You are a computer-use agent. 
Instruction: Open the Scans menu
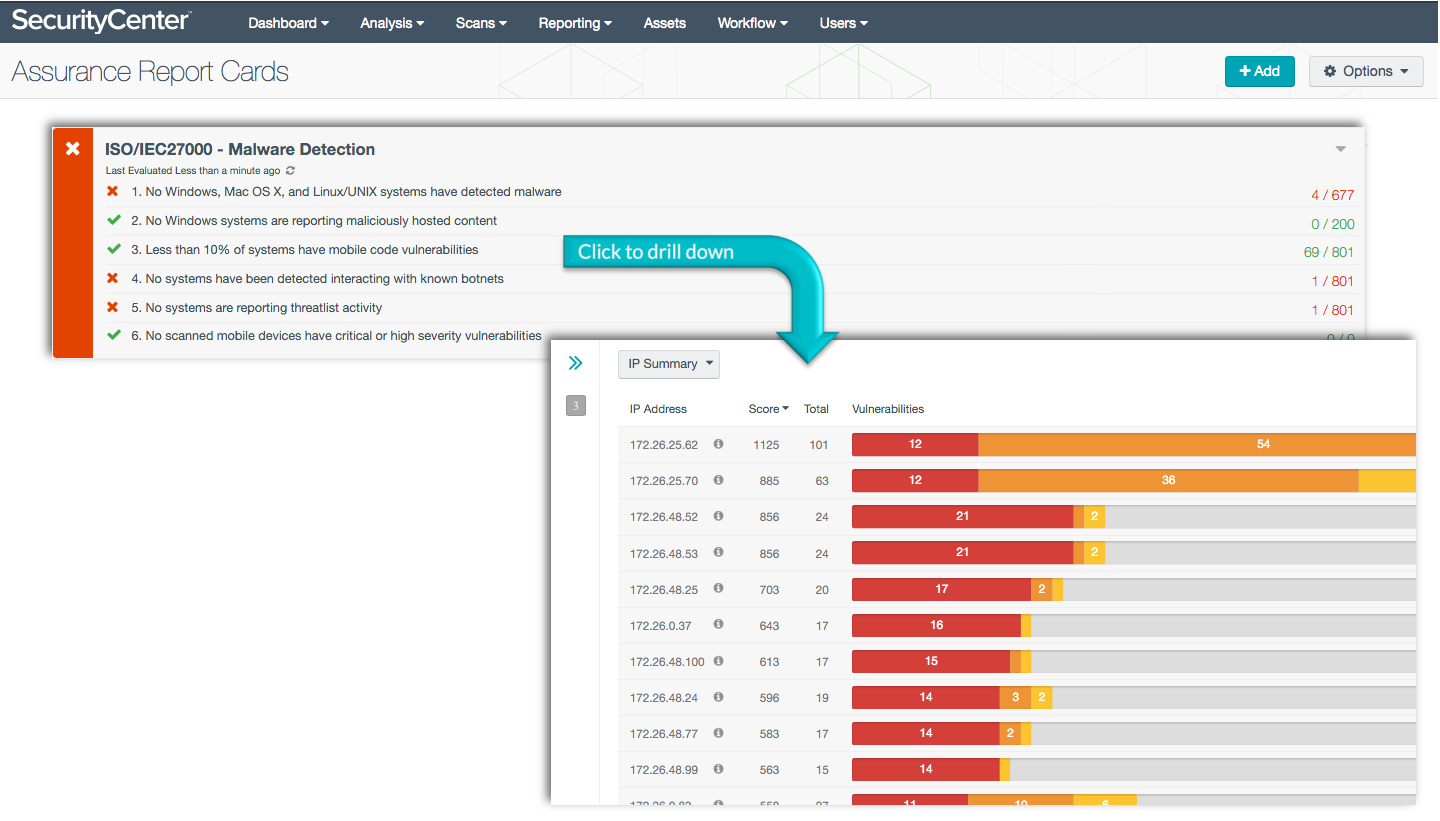[481, 23]
